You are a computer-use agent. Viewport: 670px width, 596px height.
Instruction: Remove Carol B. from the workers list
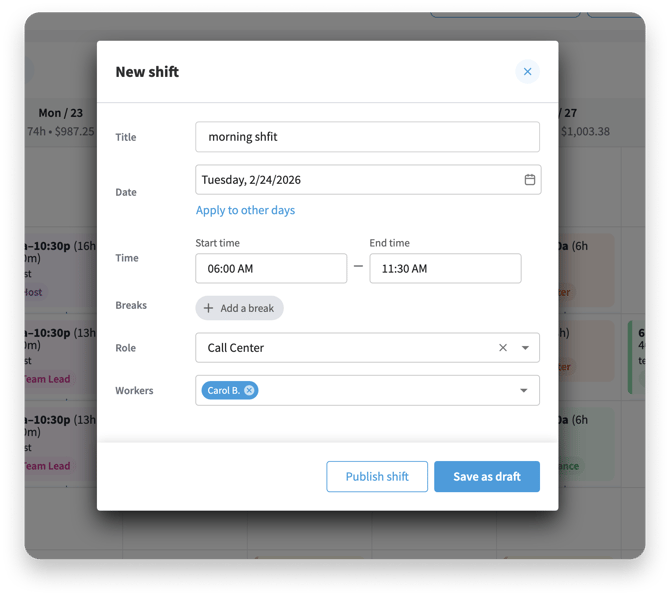(250, 390)
